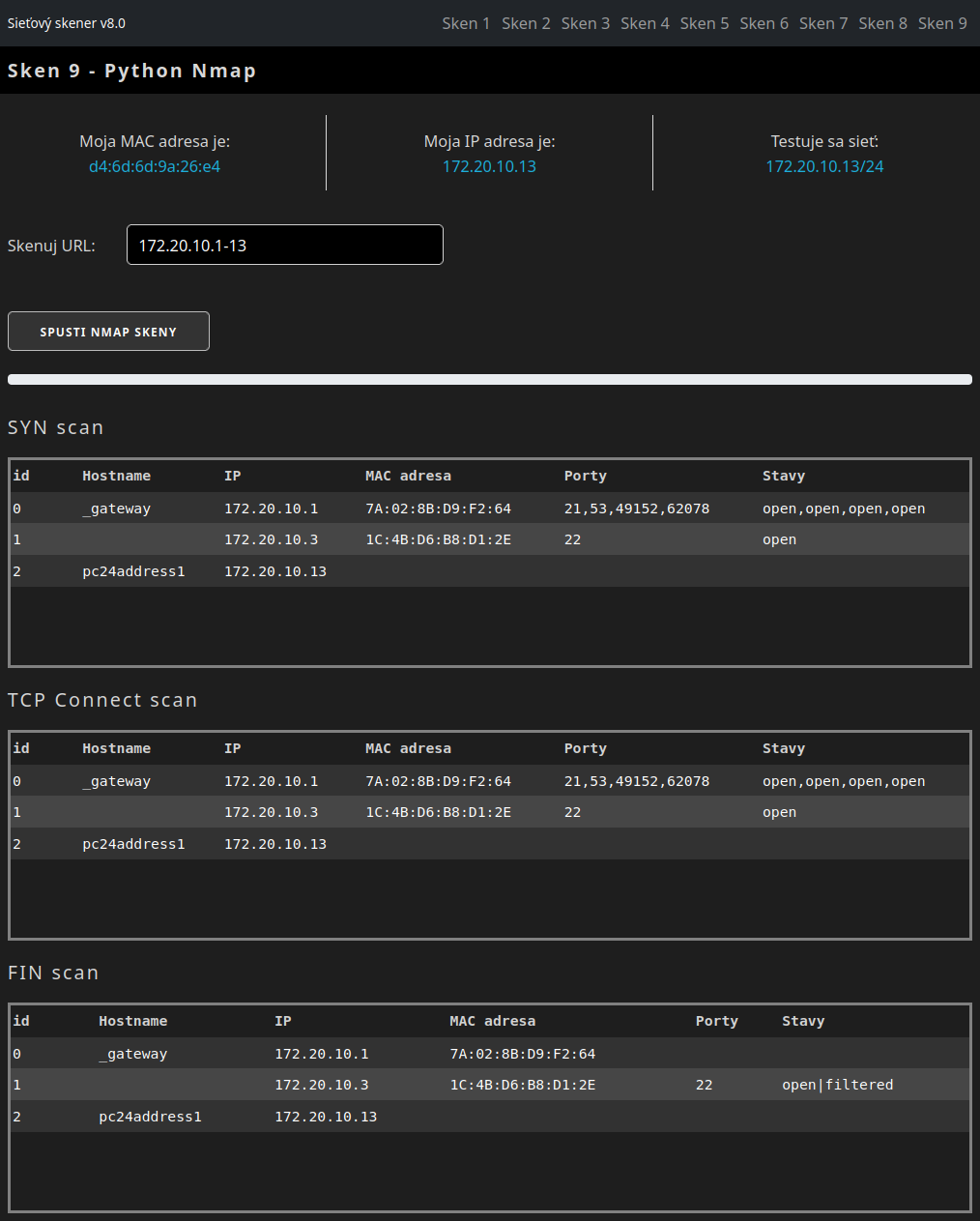Image resolution: width=980 pixels, height=1221 pixels.
Task: Open Sken 5 navigation item
Action: point(705,23)
